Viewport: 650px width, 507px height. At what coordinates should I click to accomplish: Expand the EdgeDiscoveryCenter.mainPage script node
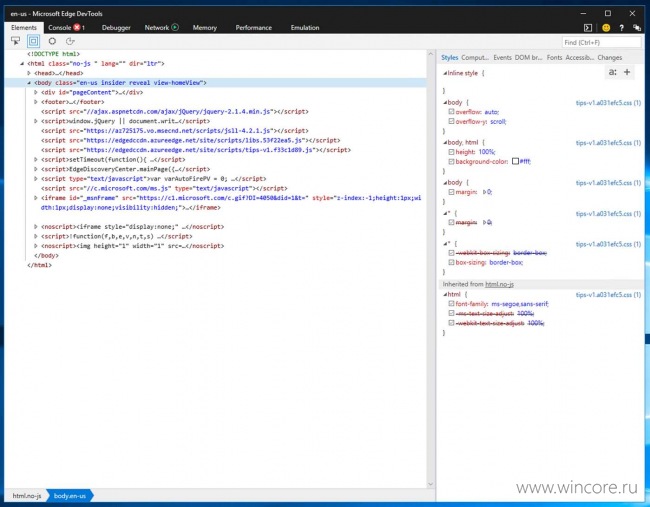click(36, 169)
